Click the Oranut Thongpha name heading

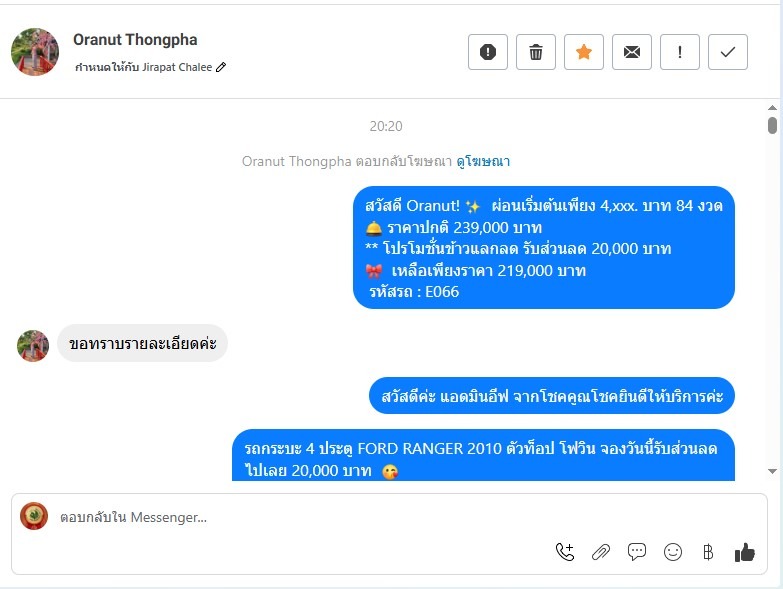(135, 39)
